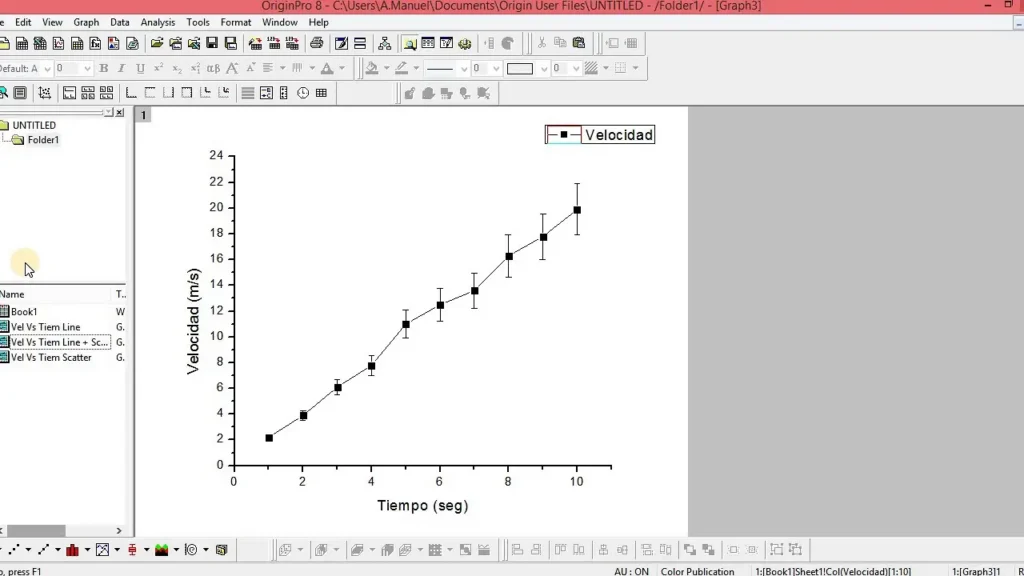Click the network diagram toolbar icon
Viewport: 1024px width, 576px height.
[x=384, y=43]
